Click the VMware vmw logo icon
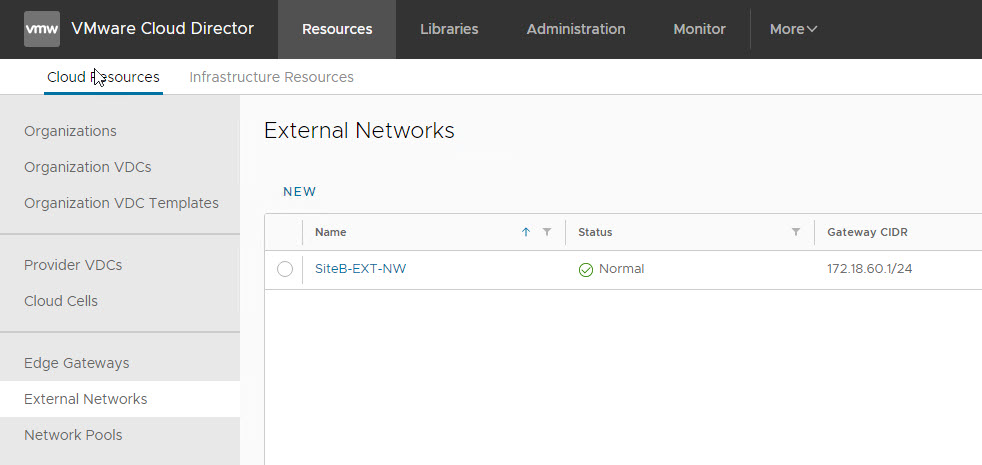The image size is (982, 465). (x=42, y=29)
